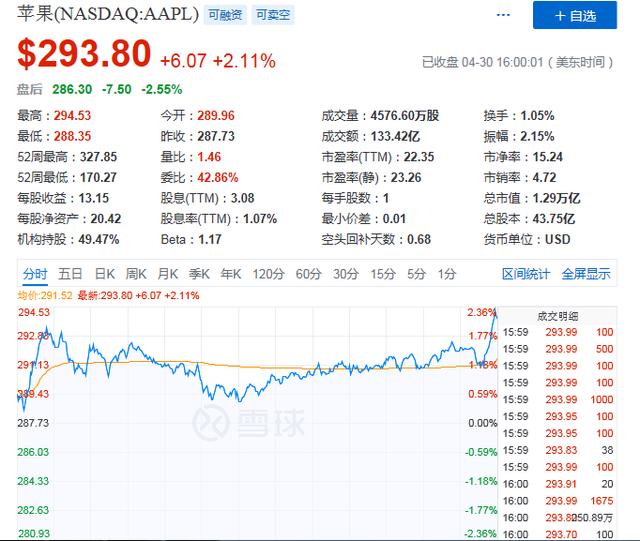
Task: Choose the 60分 interval tab
Action: [309, 274]
